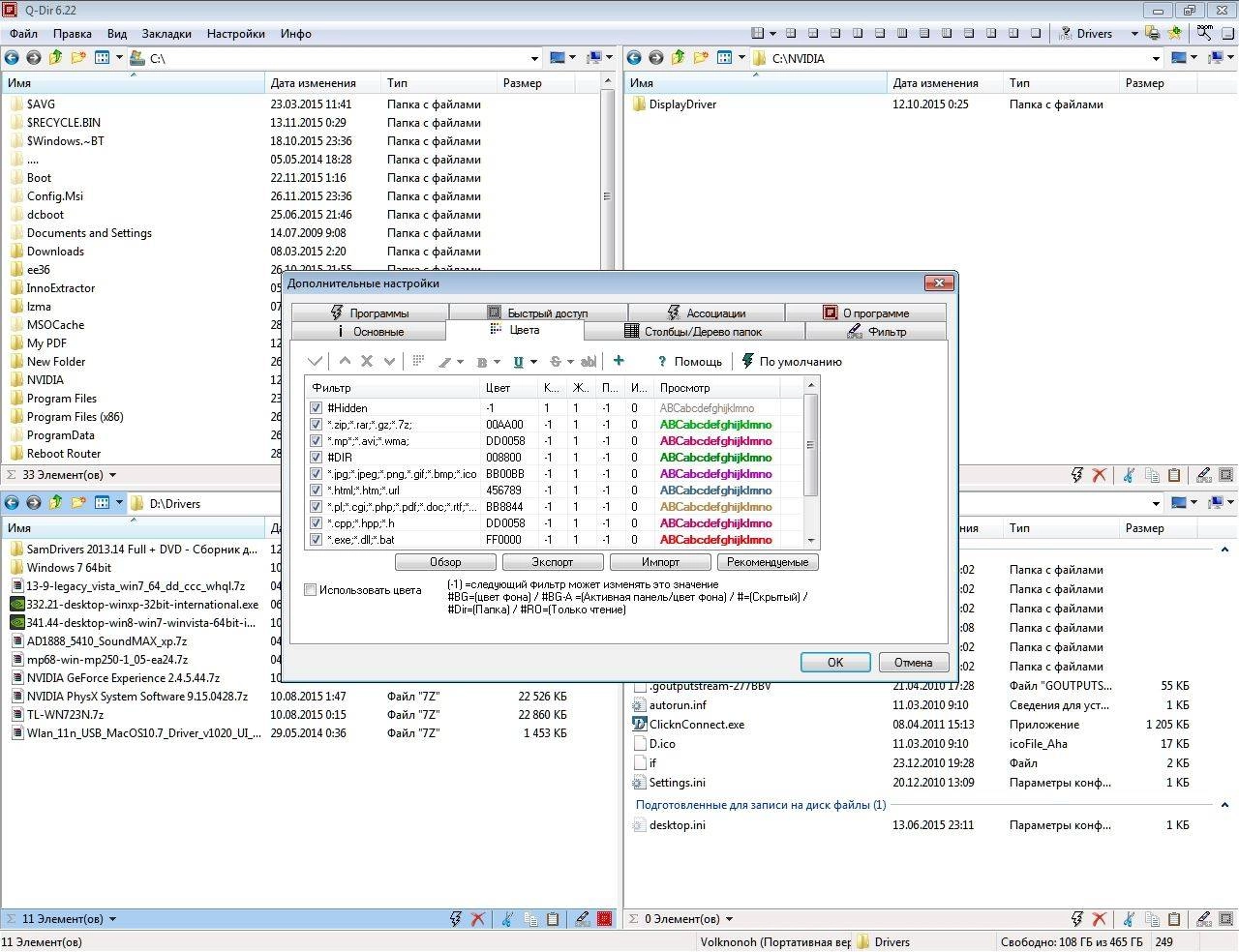This screenshot has width=1239, height=952.
Task: Select the BB00BB purple color value
Action: click(505, 474)
